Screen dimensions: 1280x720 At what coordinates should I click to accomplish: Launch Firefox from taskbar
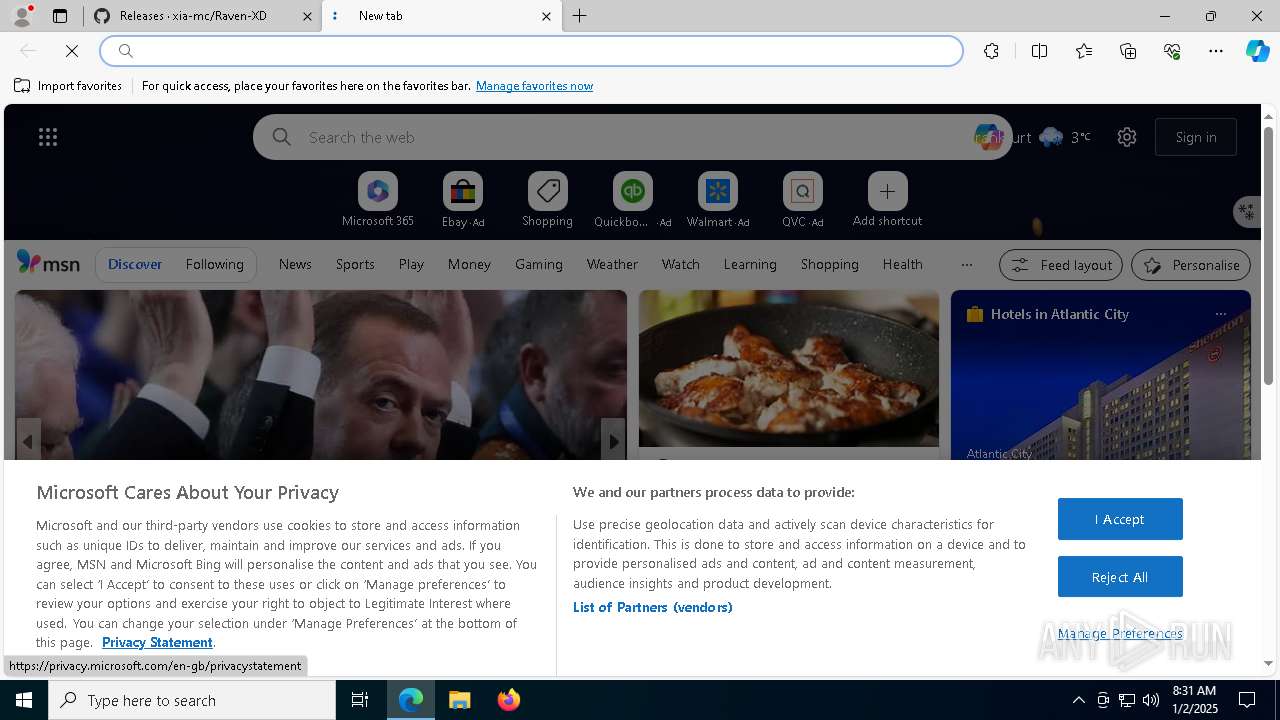click(508, 700)
